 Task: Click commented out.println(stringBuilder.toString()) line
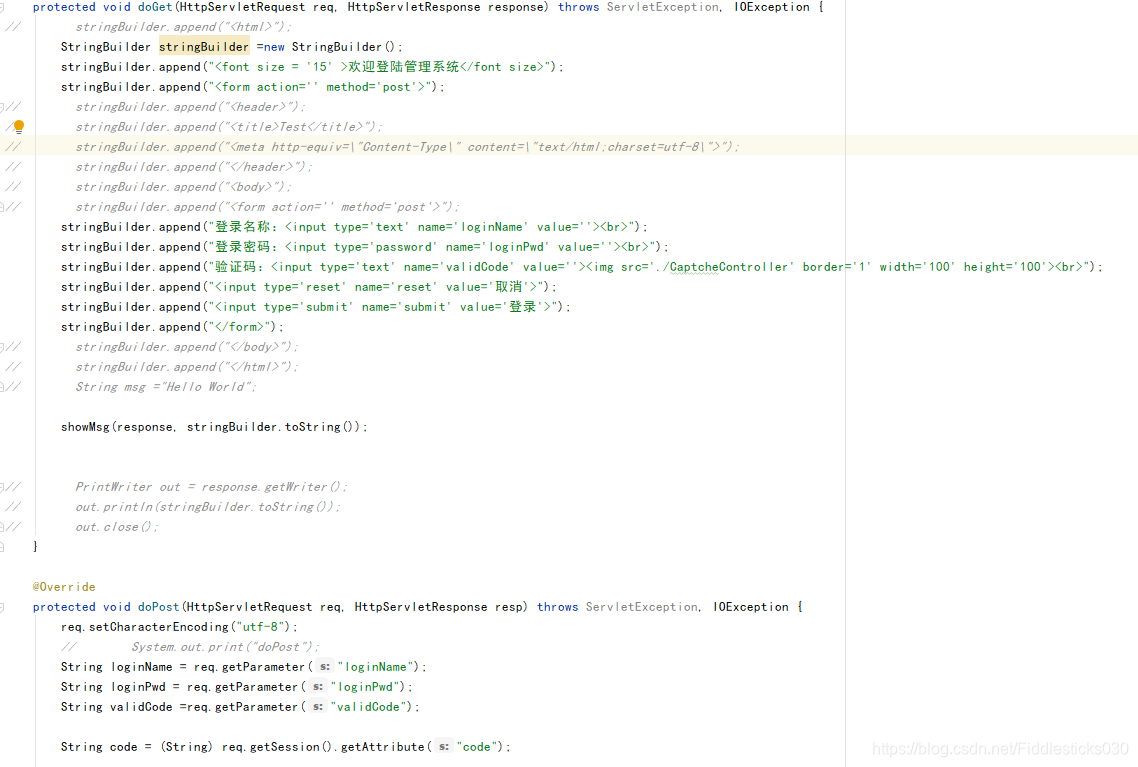point(208,507)
